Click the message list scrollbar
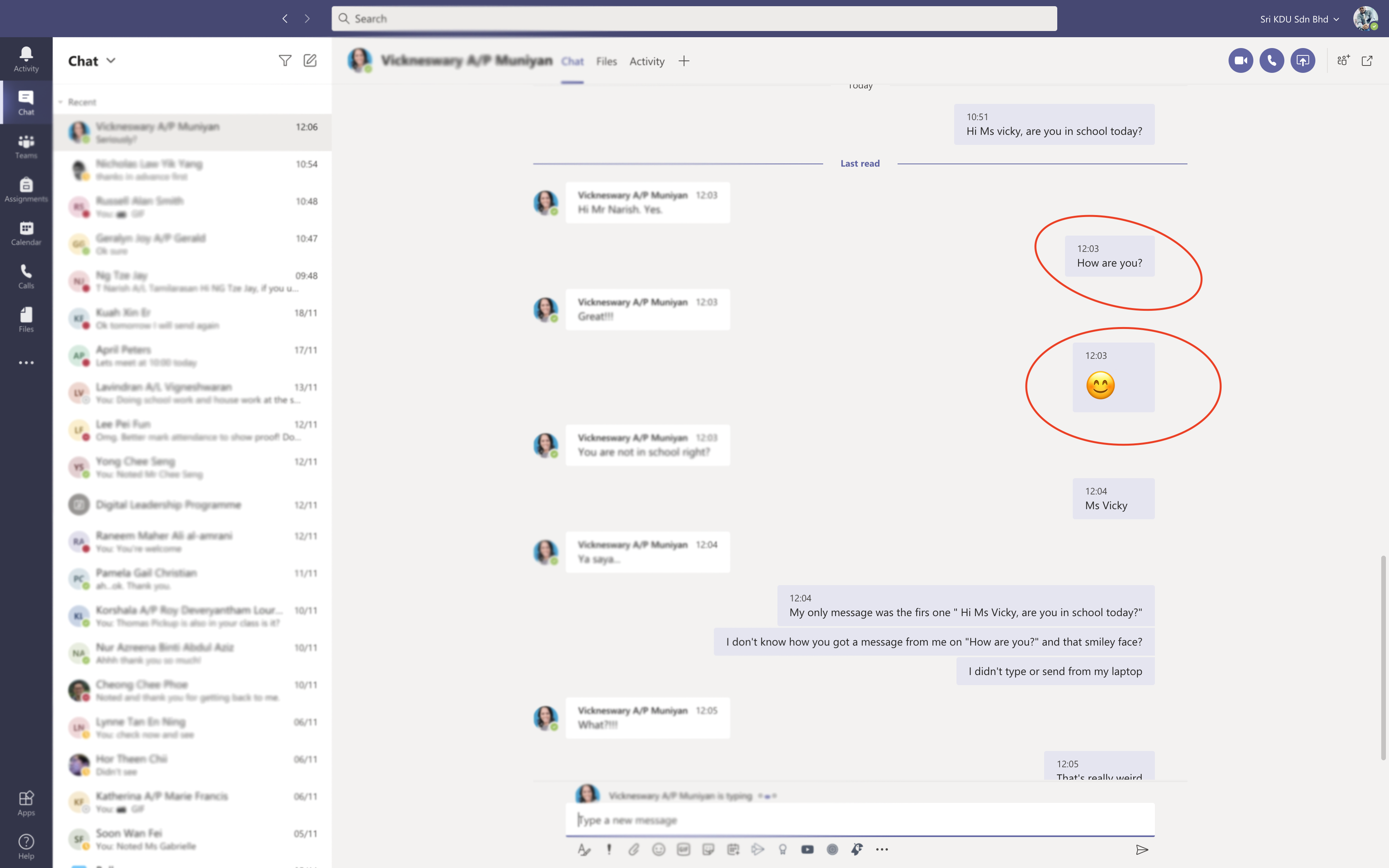Image resolution: width=1389 pixels, height=868 pixels. click(1383, 657)
